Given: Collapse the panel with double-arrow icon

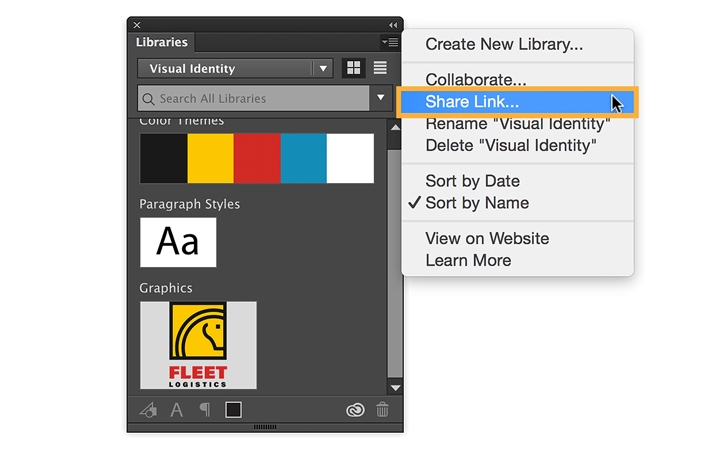Looking at the screenshot, I should [x=393, y=24].
